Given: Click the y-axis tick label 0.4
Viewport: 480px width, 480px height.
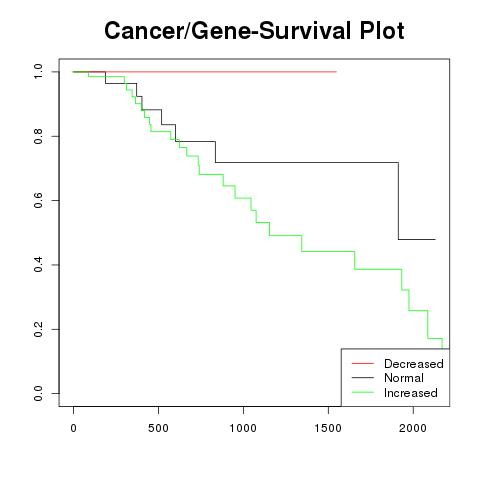Looking at the screenshot, I should point(38,265).
